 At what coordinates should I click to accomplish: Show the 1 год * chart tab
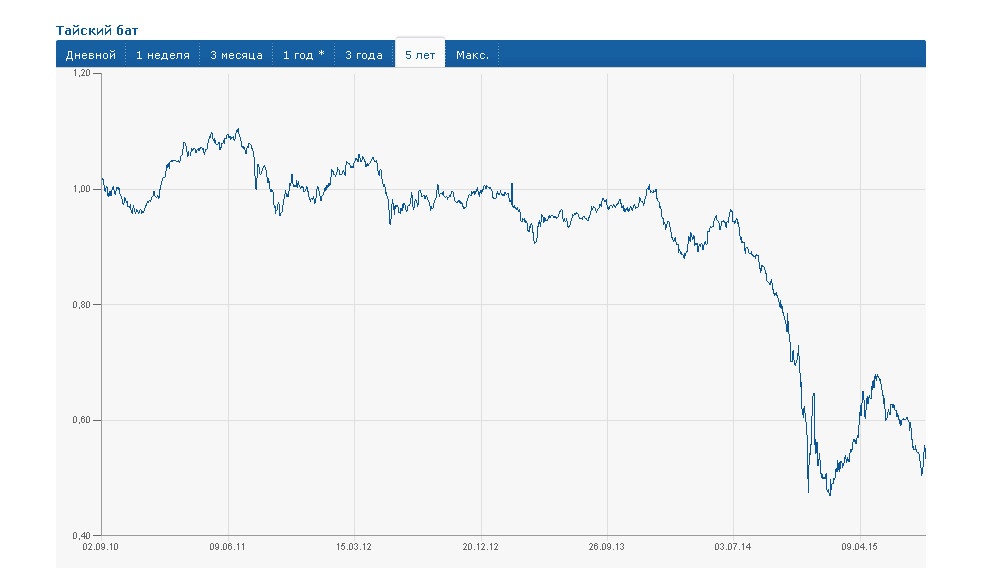tap(303, 55)
